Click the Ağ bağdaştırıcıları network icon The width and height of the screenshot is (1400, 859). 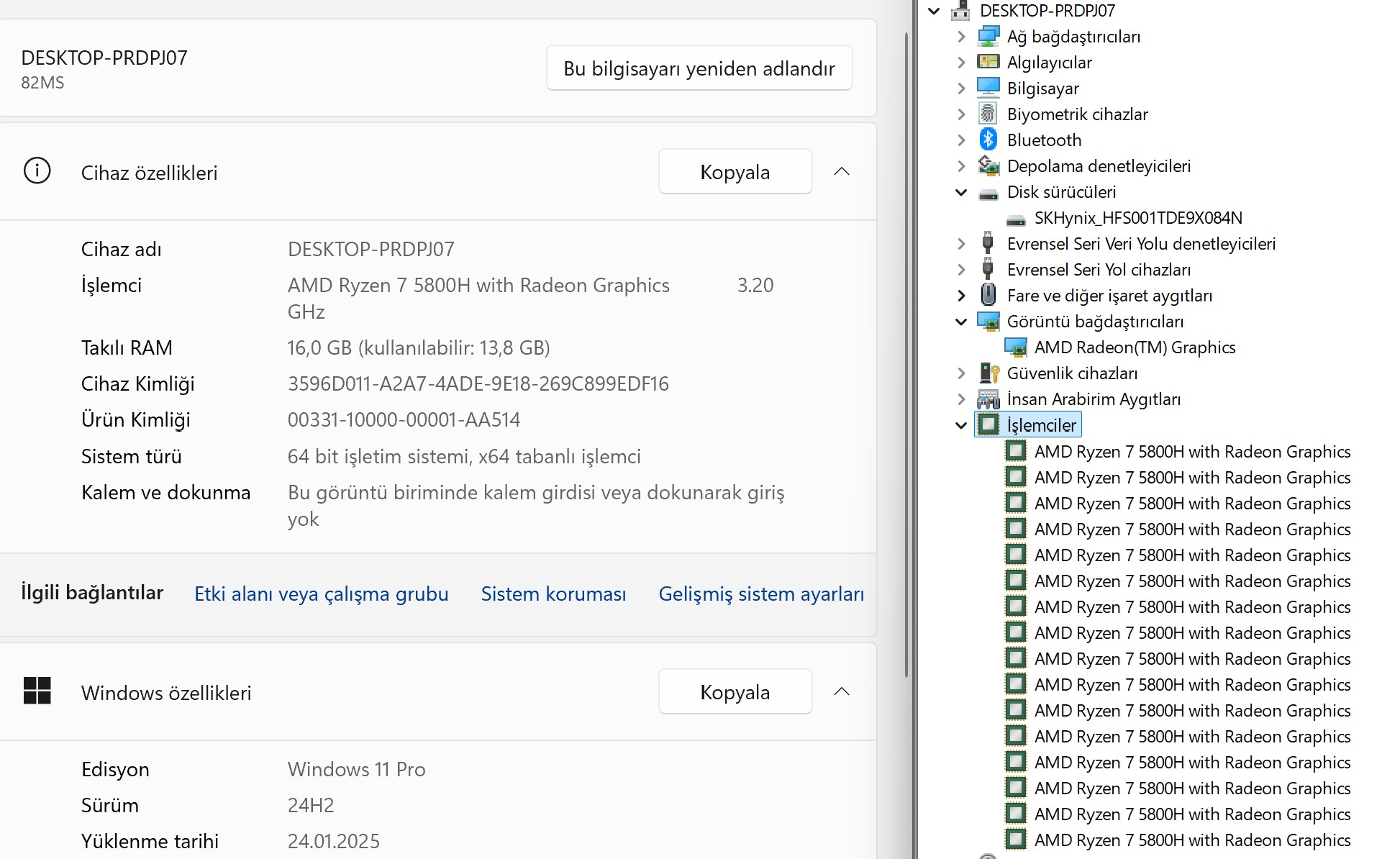tap(988, 36)
